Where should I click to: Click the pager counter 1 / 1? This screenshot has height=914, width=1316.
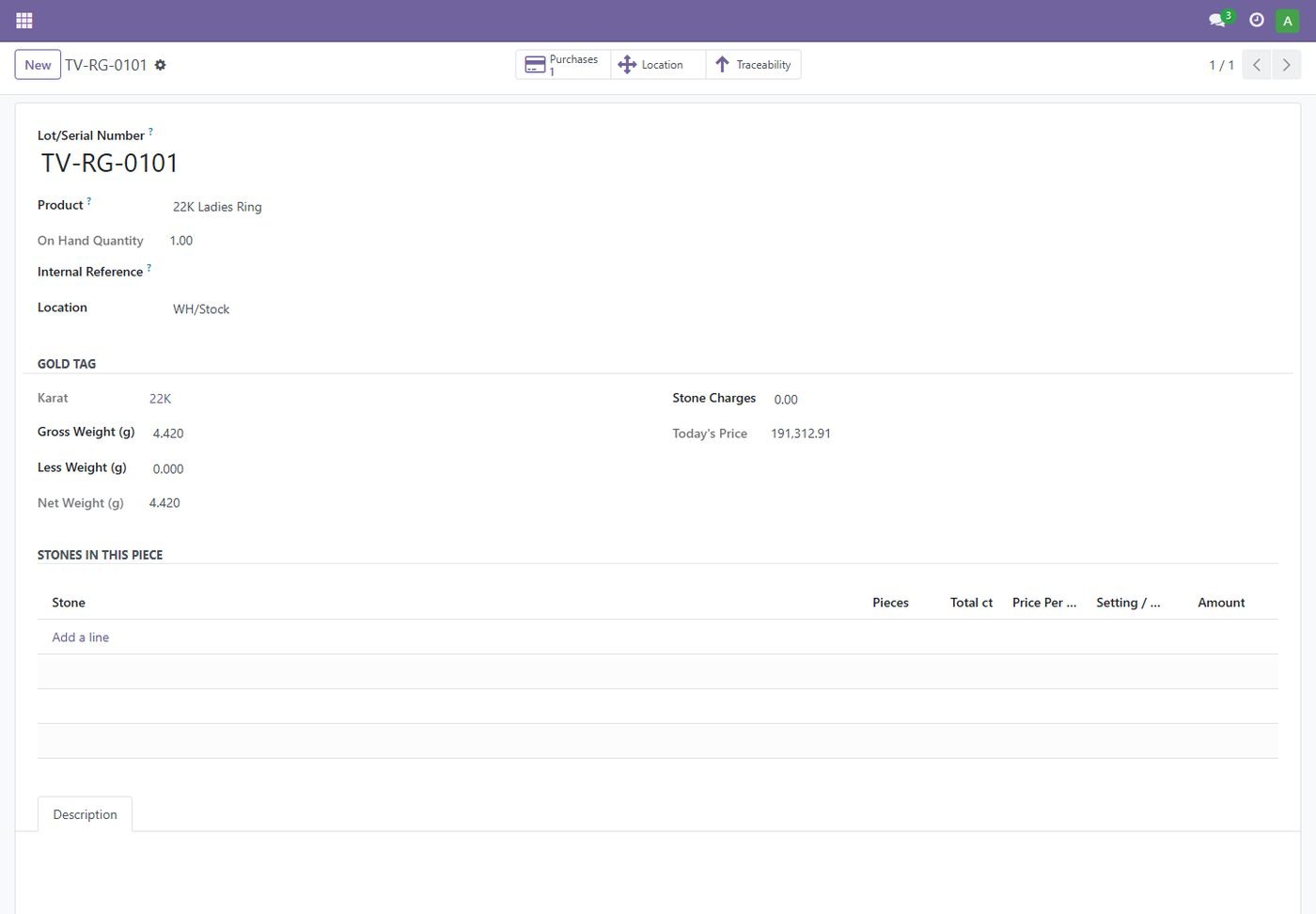pyautogui.click(x=1221, y=65)
